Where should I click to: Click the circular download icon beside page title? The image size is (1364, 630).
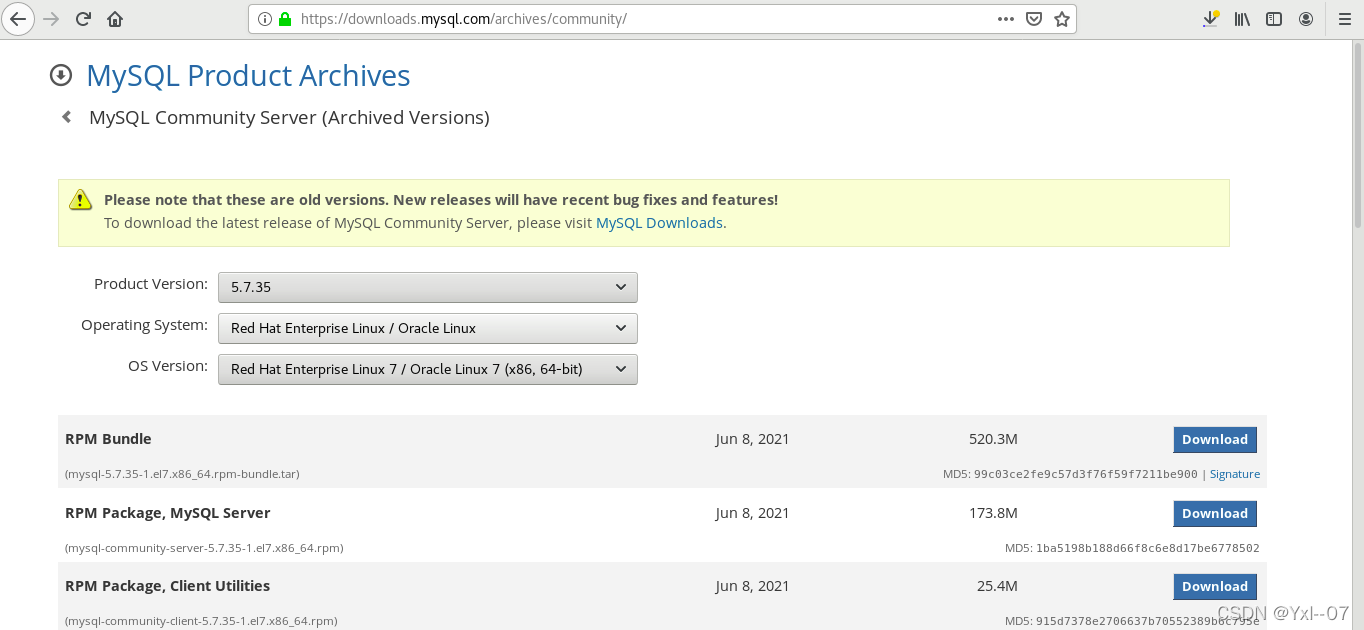click(x=61, y=75)
